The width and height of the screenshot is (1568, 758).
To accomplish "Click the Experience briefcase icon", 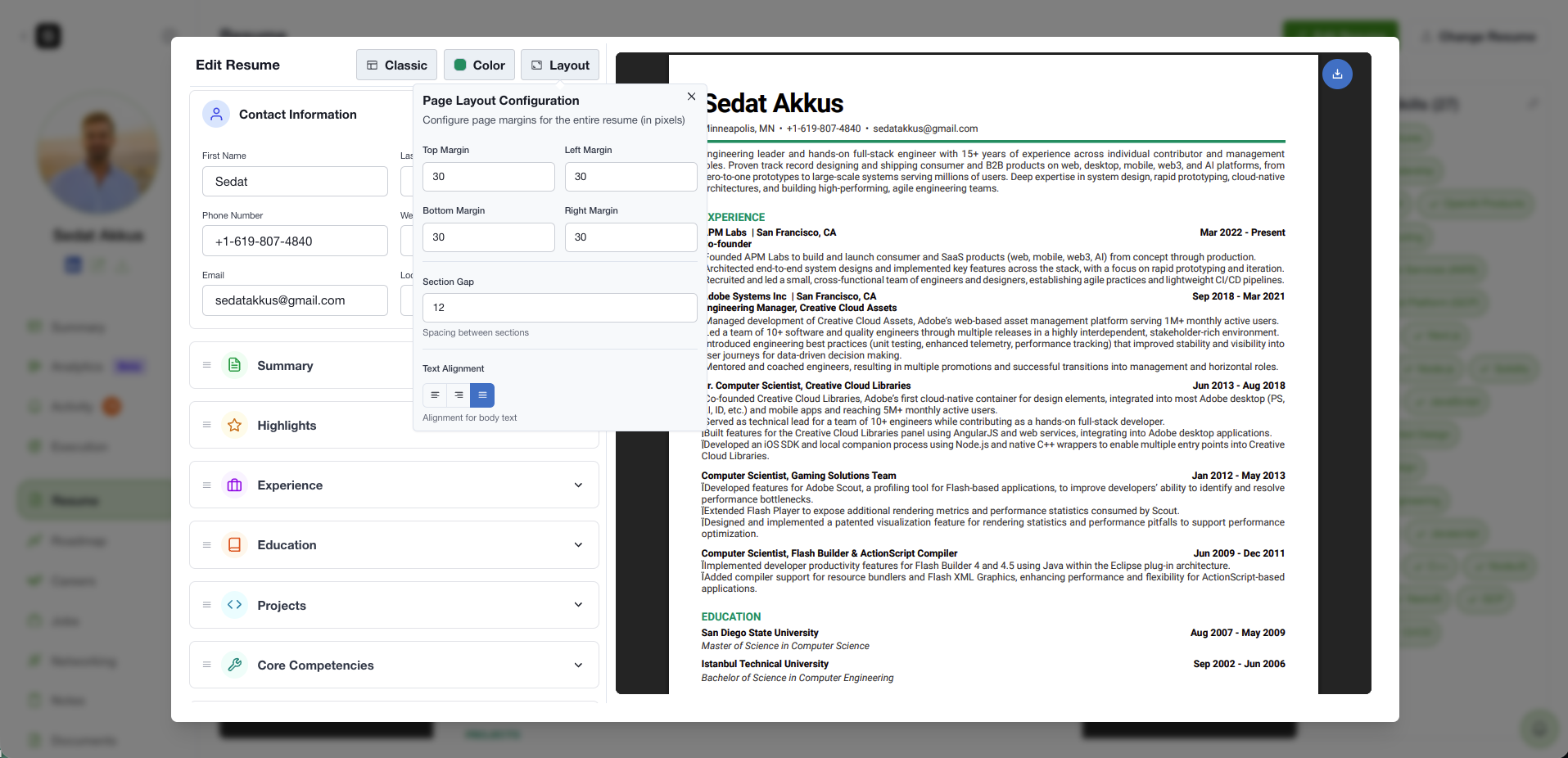I will pos(234,485).
